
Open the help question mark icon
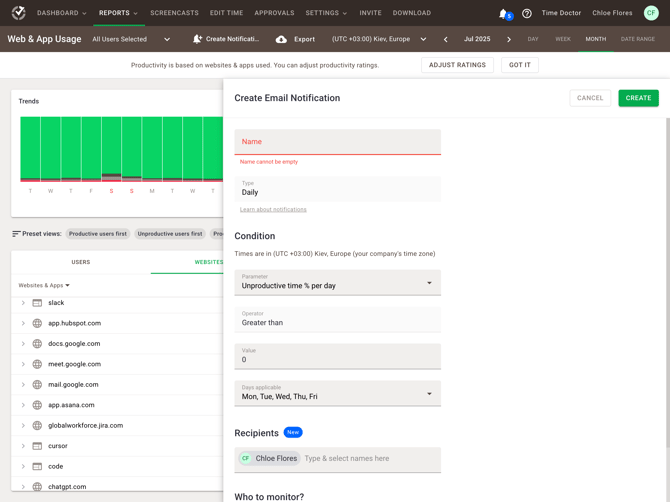click(527, 13)
